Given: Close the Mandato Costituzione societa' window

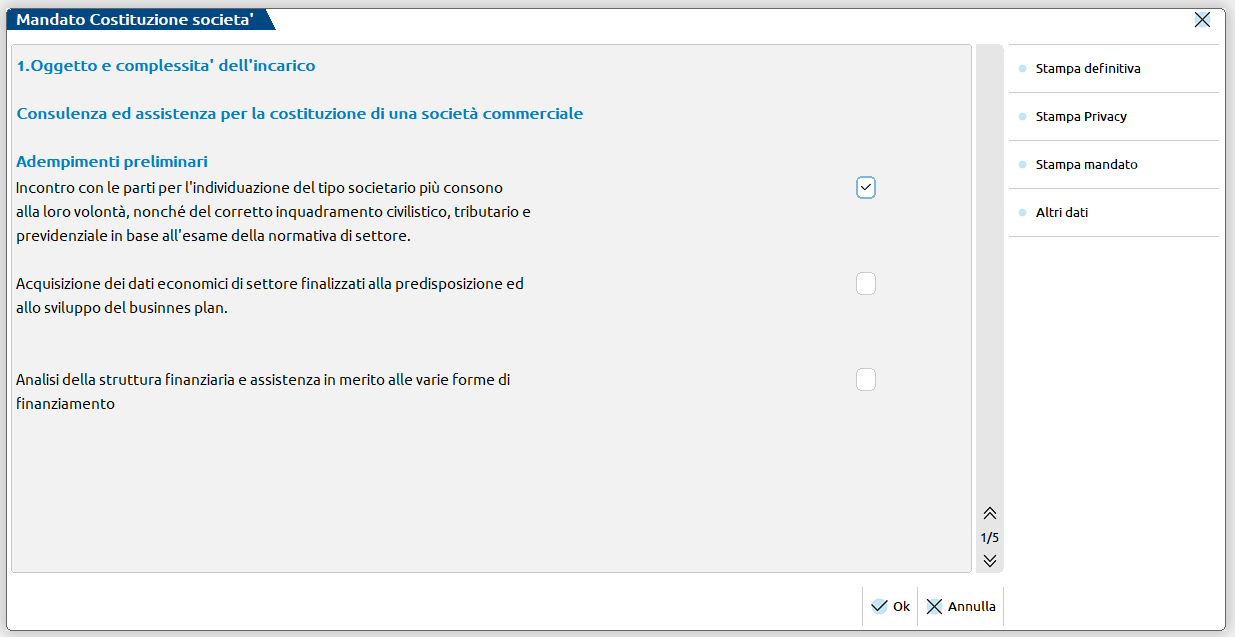Looking at the screenshot, I should [x=1202, y=20].
